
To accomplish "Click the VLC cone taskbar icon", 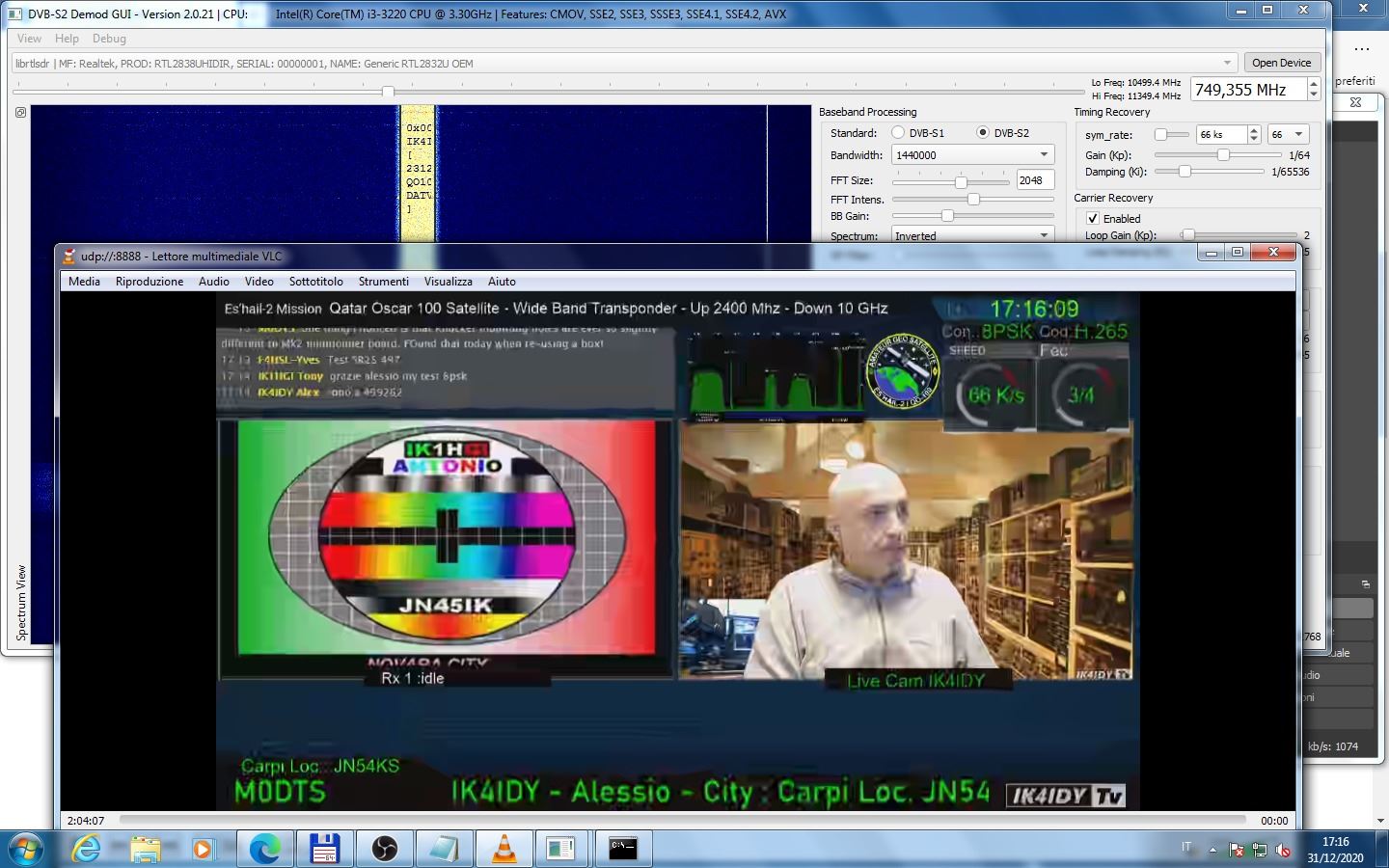I will click(504, 849).
